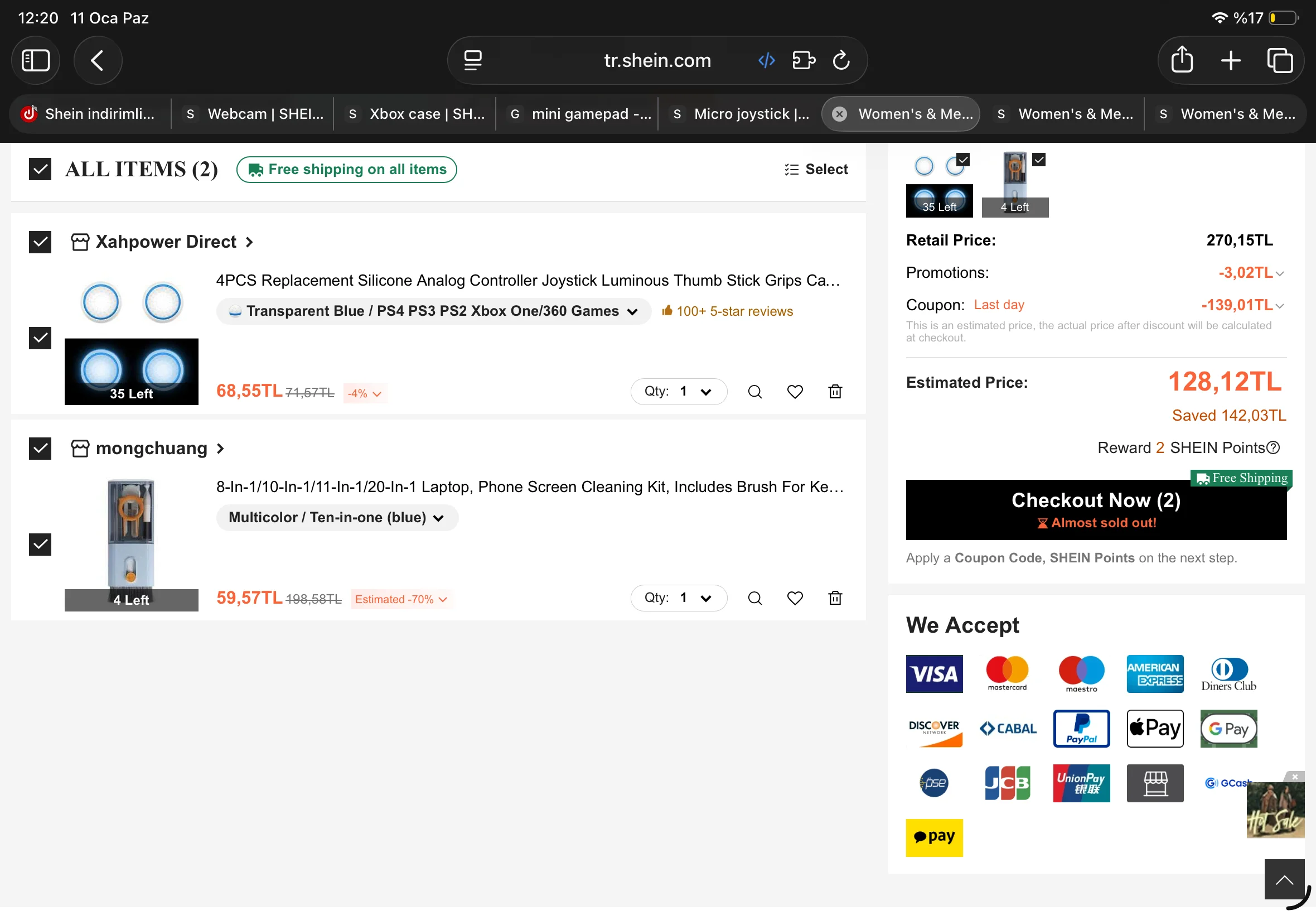1316x915 pixels.
Task: Deselect the cleaning kit item checkbox
Action: coord(40,544)
